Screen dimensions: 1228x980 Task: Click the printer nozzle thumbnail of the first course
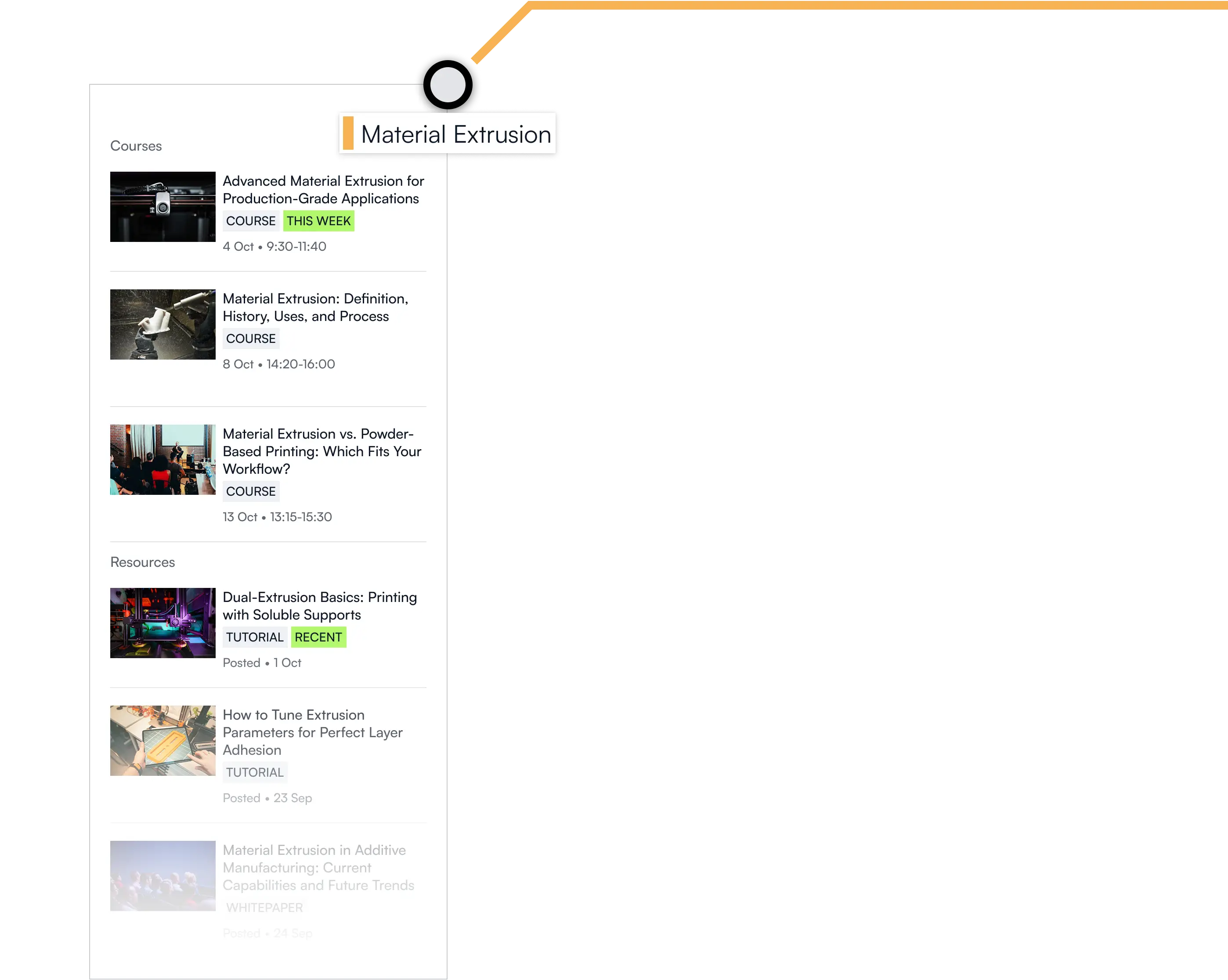pos(163,206)
